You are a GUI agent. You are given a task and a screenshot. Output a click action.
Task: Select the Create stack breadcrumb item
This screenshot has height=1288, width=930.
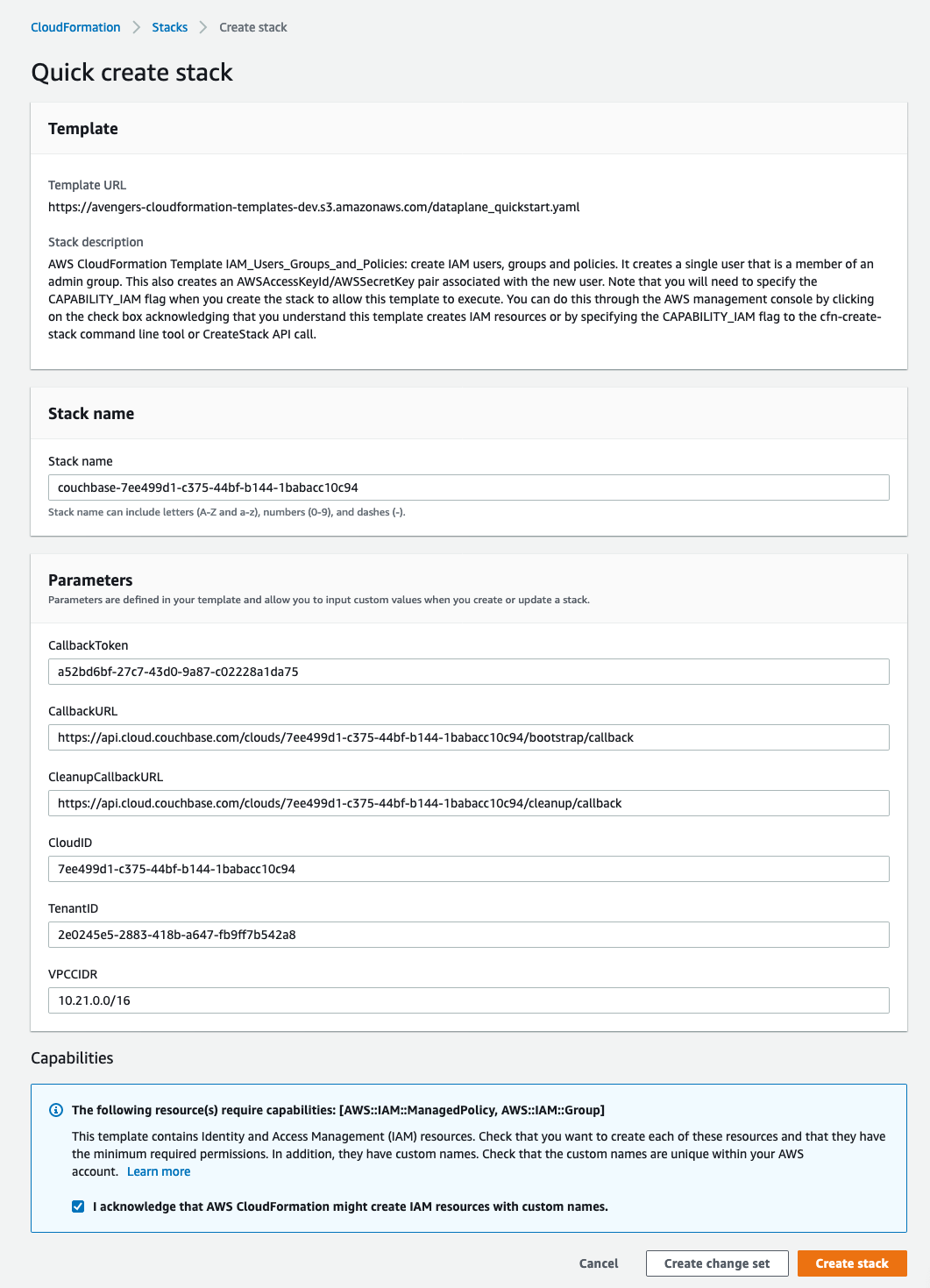252,27
